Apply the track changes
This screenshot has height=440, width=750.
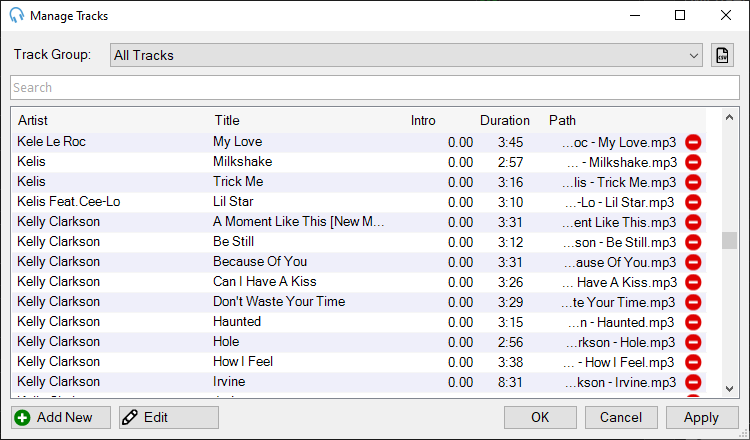702,418
